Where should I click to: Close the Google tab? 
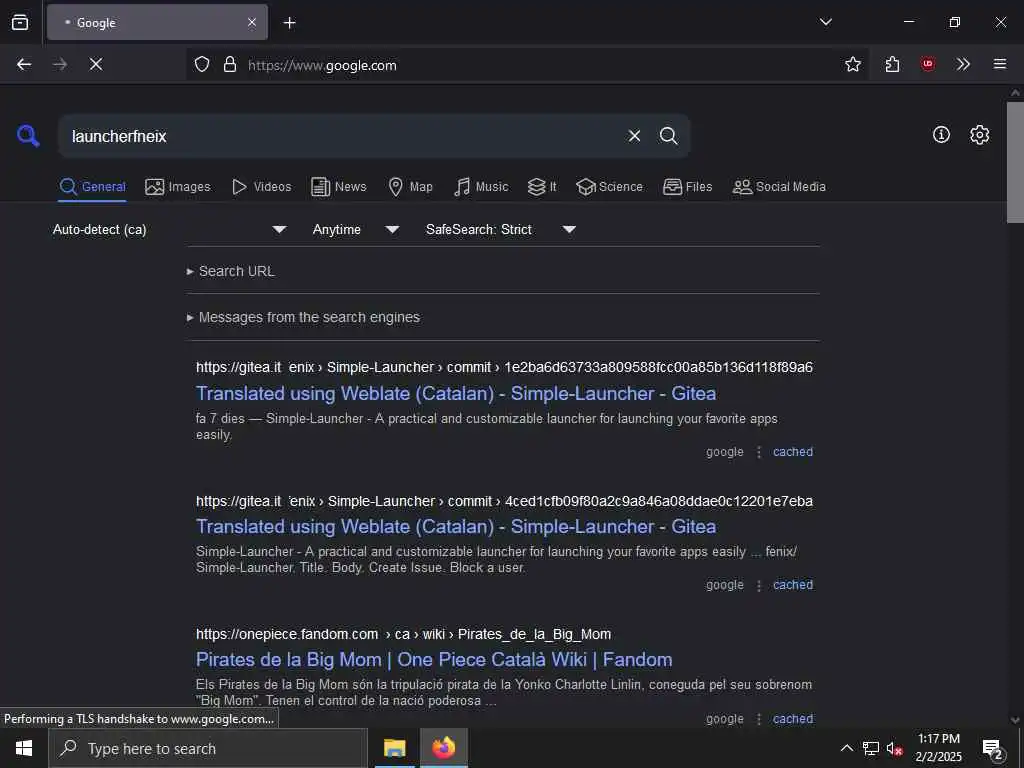(x=251, y=23)
